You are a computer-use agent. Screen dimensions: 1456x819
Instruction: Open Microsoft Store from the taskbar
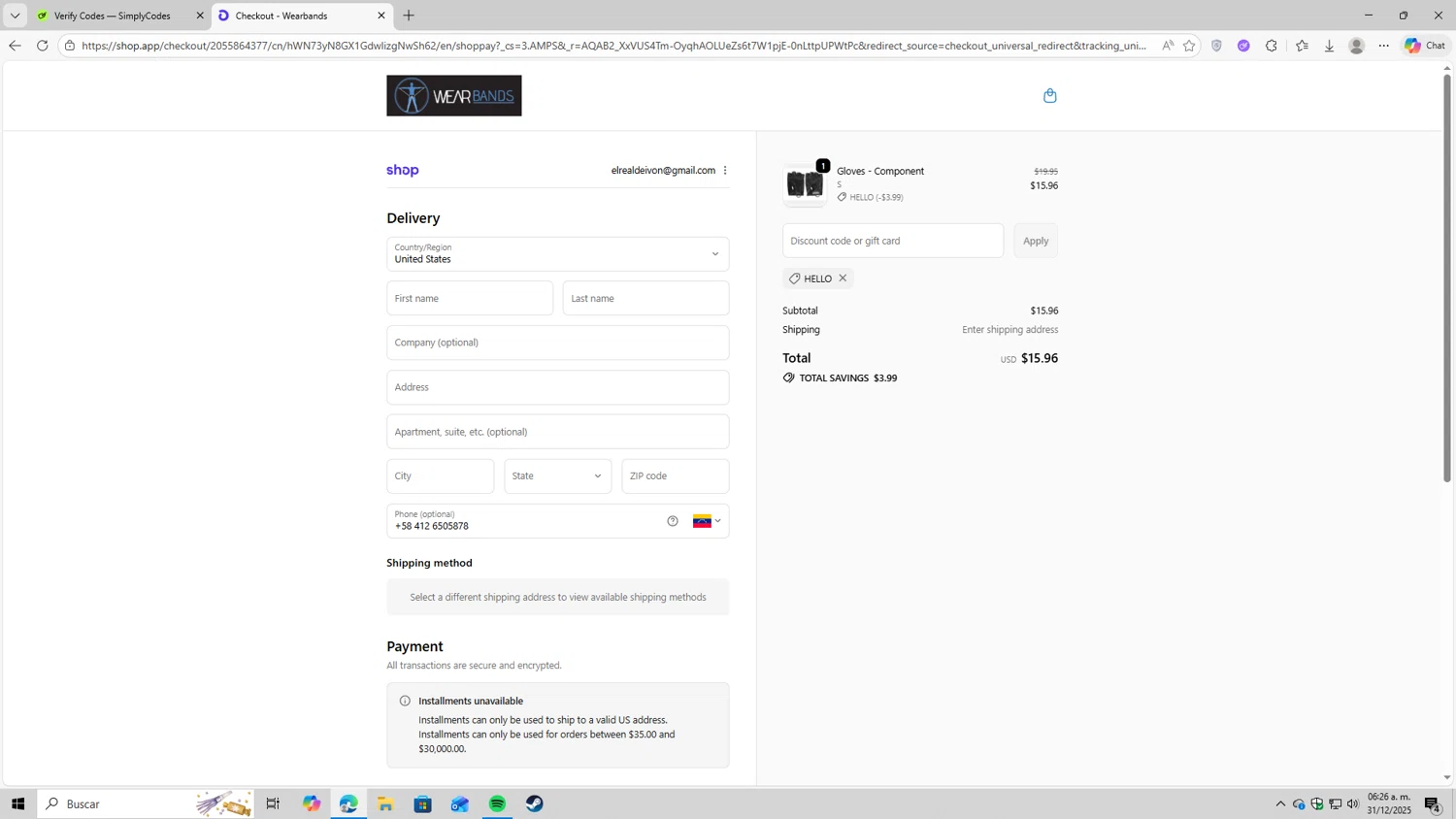point(422,803)
